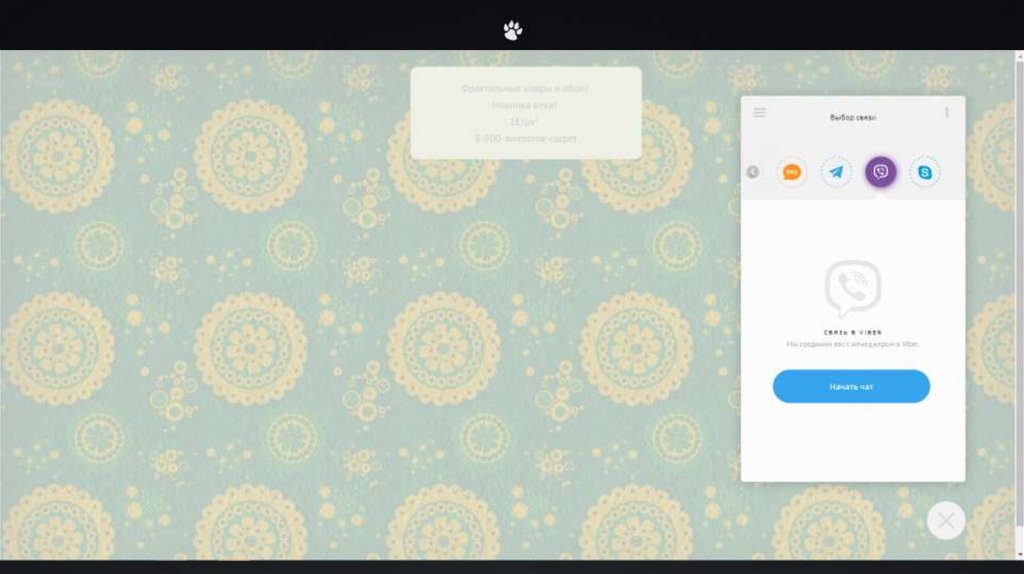
Task: Click the "Связь в Viber" heading
Action: [852, 332]
